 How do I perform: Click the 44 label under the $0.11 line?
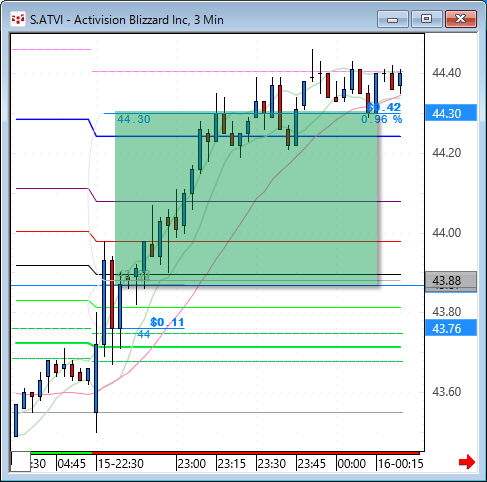pyautogui.click(x=144, y=334)
